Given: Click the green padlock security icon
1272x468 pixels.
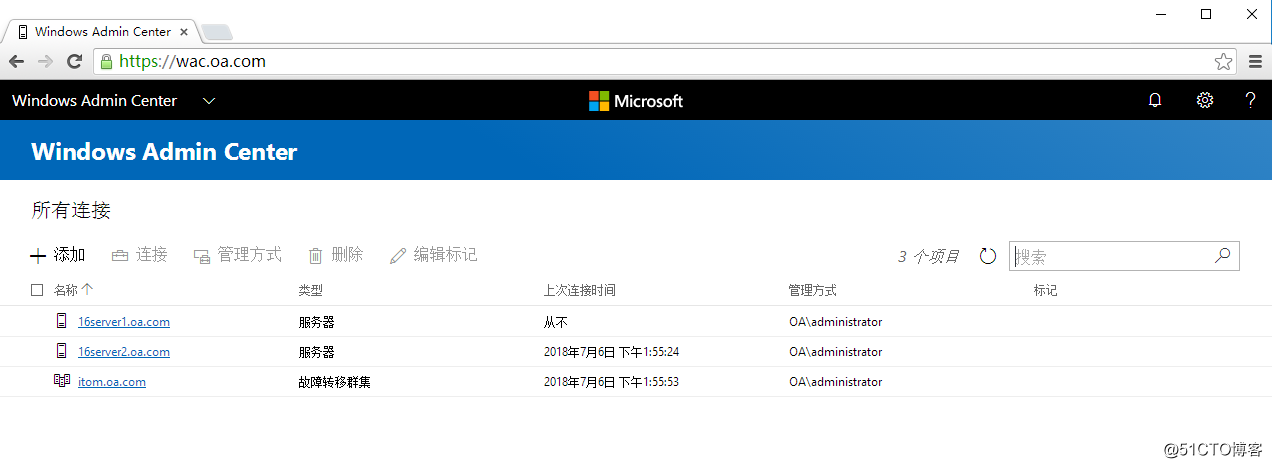Looking at the screenshot, I should coord(107,61).
